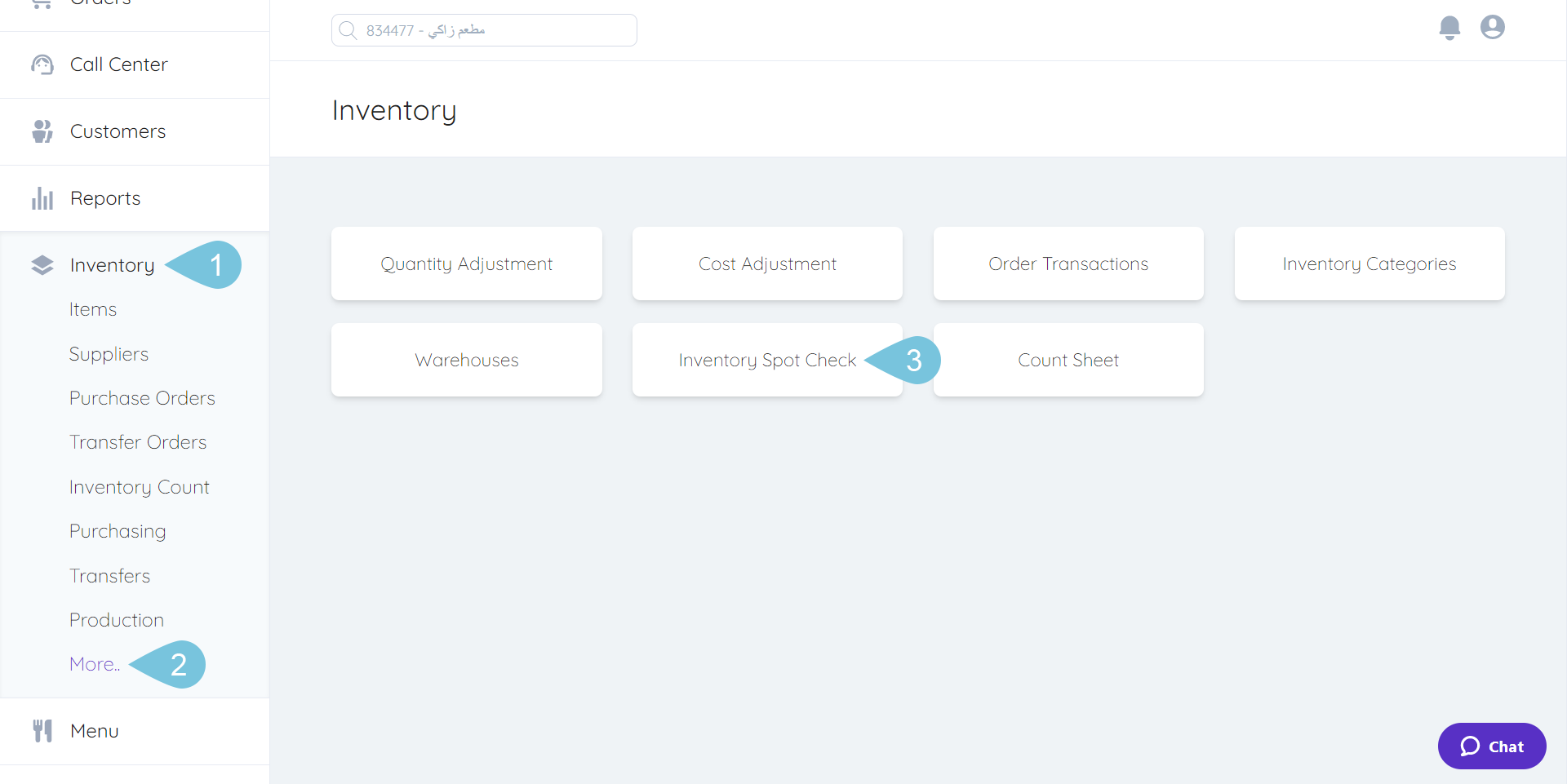This screenshot has width=1567, height=784.
Task: Select Inventory in the sidebar
Action: coord(112,265)
